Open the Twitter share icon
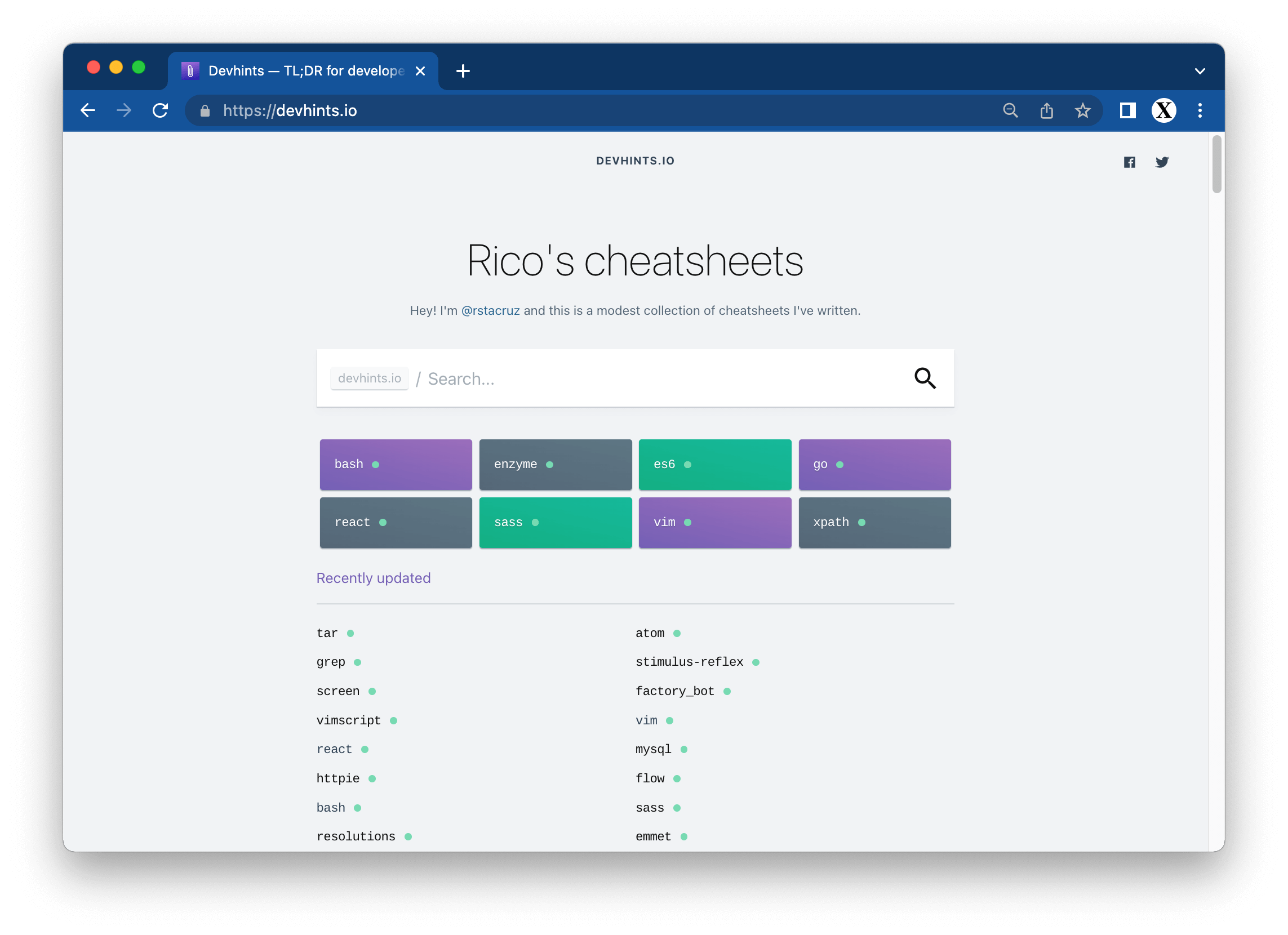Image resolution: width=1288 pixels, height=935 pixels. 1161,162
